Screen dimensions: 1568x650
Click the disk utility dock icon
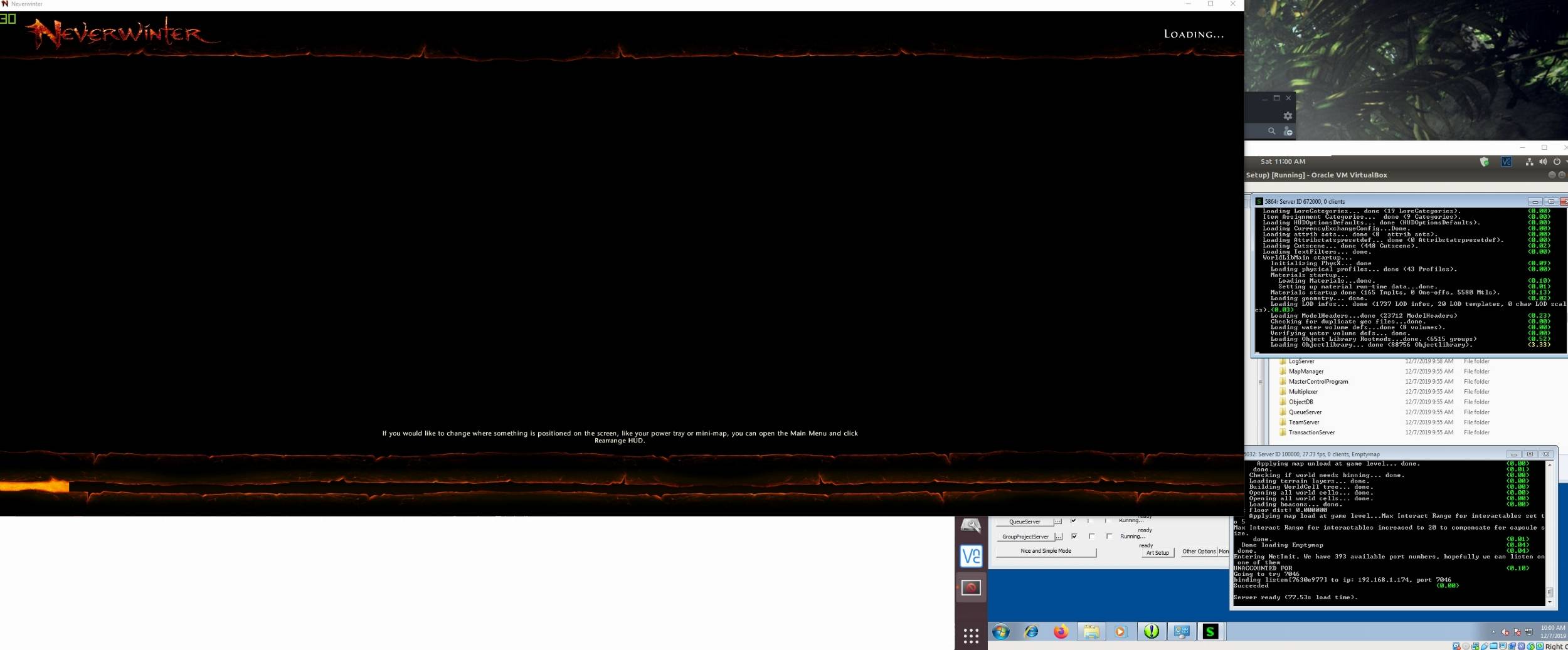tap(971, 525)
